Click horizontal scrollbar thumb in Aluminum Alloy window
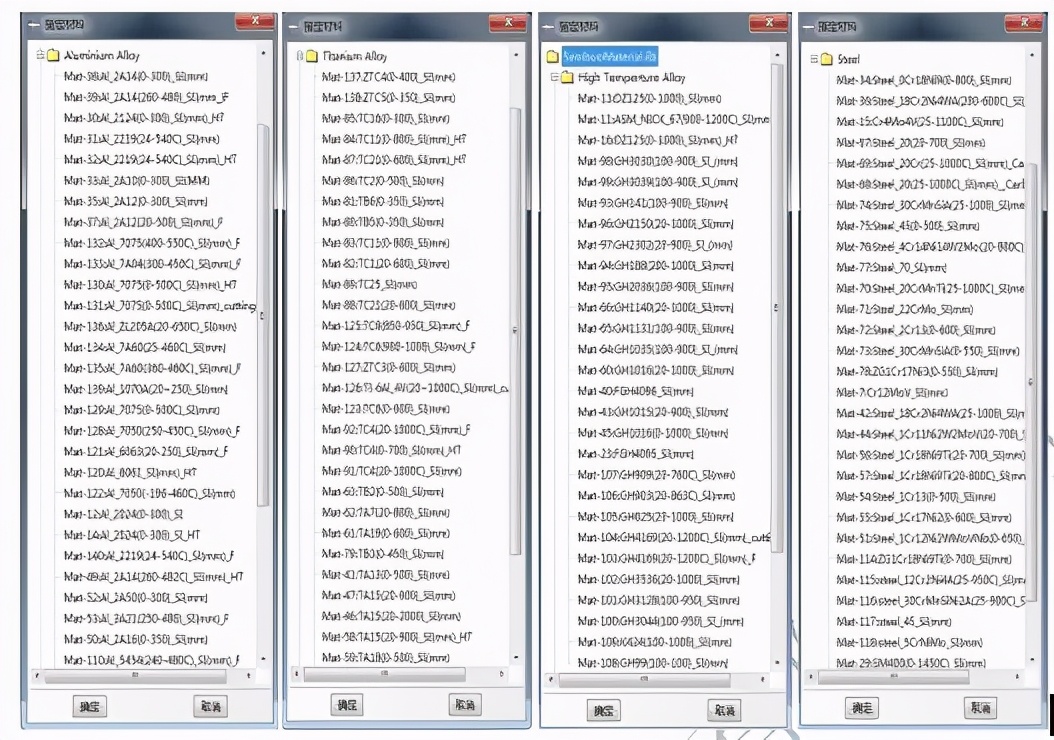 pyautogui.click(x=136, y=675)
